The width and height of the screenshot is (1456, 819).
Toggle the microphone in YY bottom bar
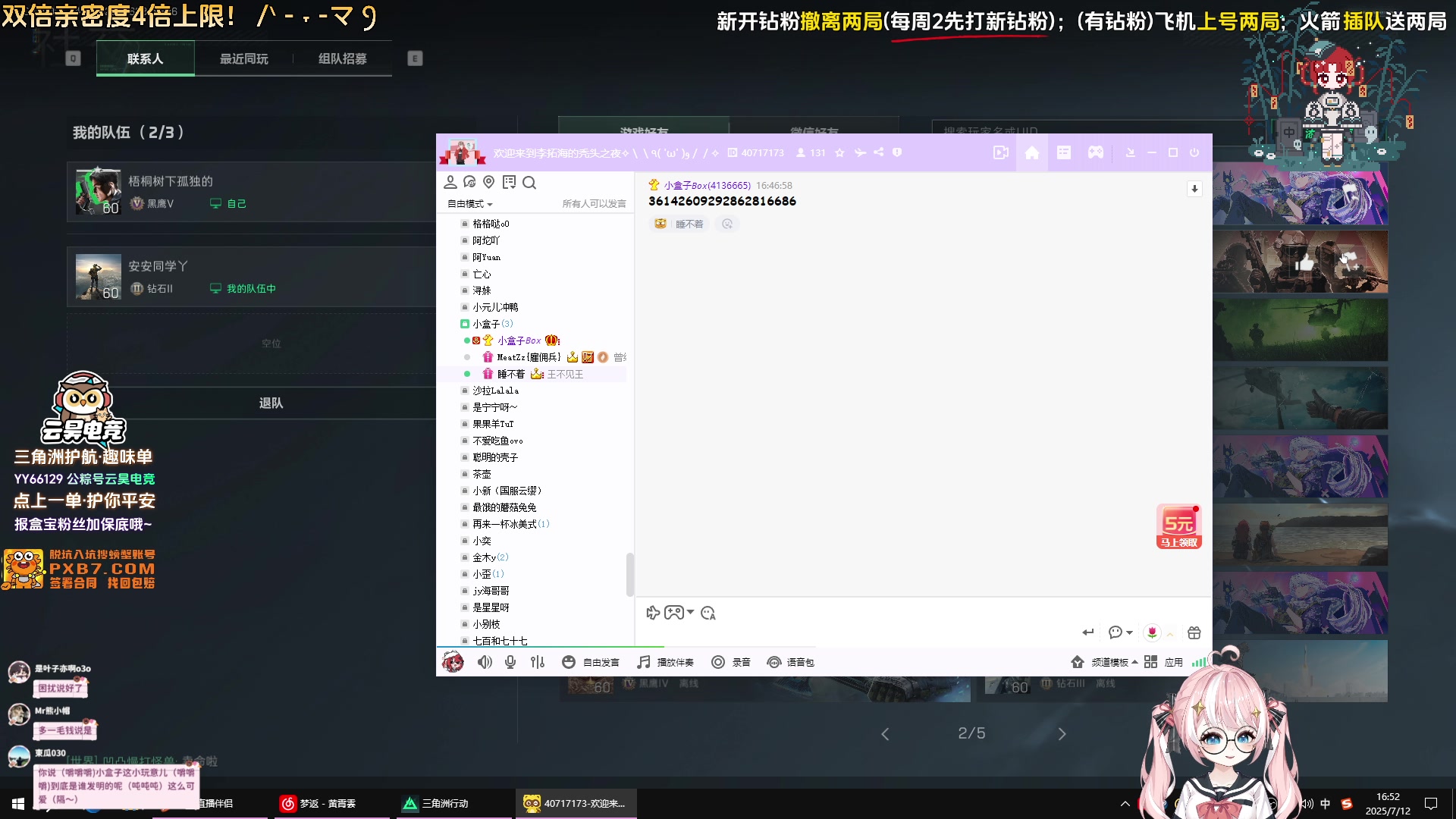point(510,662)
